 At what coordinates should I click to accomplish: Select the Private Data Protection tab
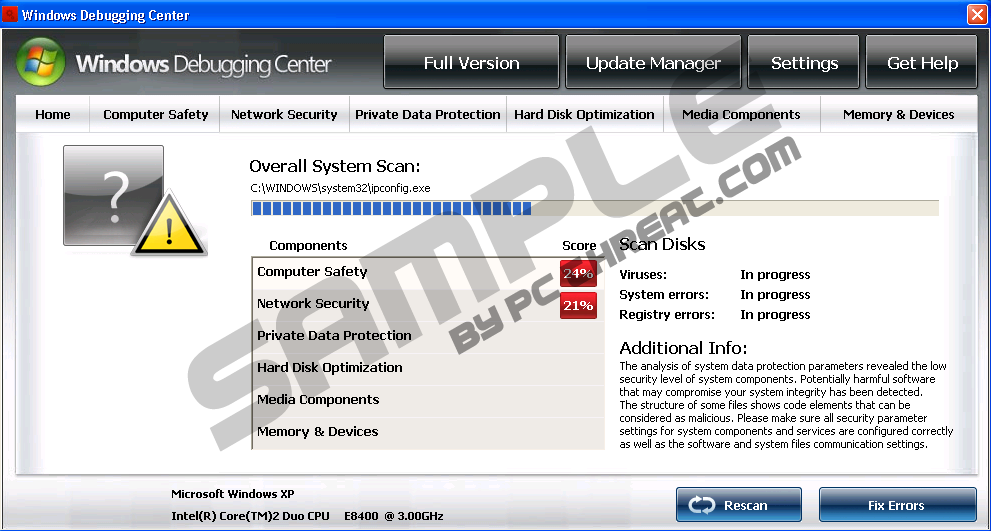tap(428, 115)
